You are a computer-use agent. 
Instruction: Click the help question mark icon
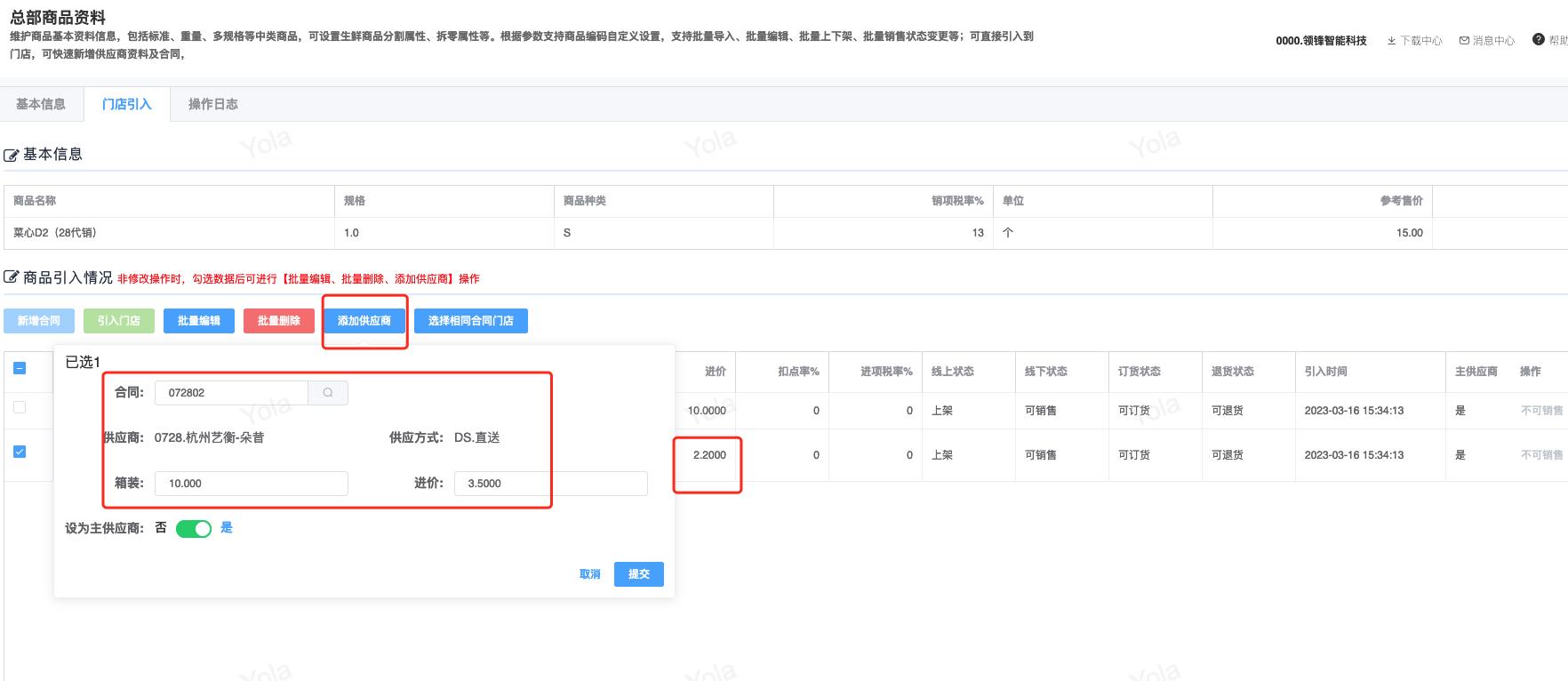(1539, 39)
